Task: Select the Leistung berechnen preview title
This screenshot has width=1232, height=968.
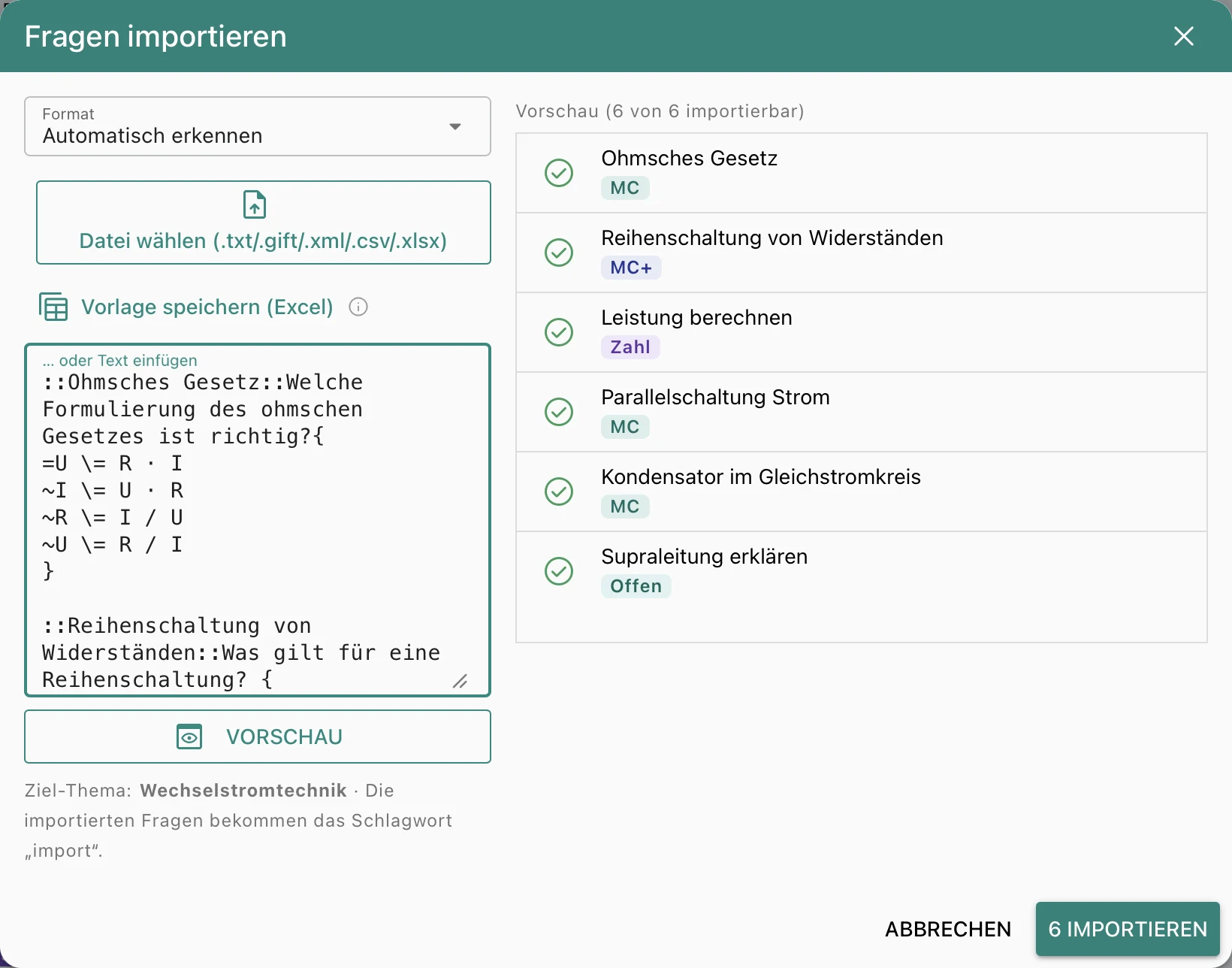Action: [696, 318]
